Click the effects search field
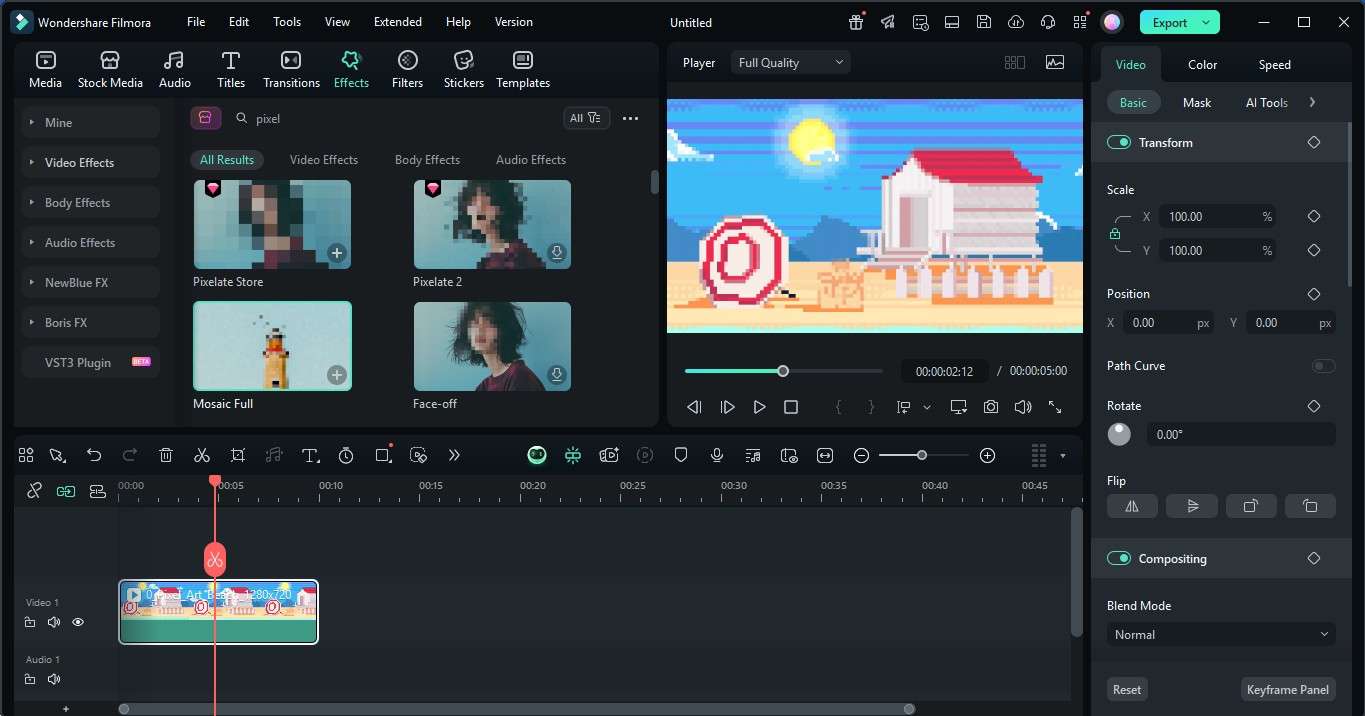 pyautogui.click(x=390, y=118)
